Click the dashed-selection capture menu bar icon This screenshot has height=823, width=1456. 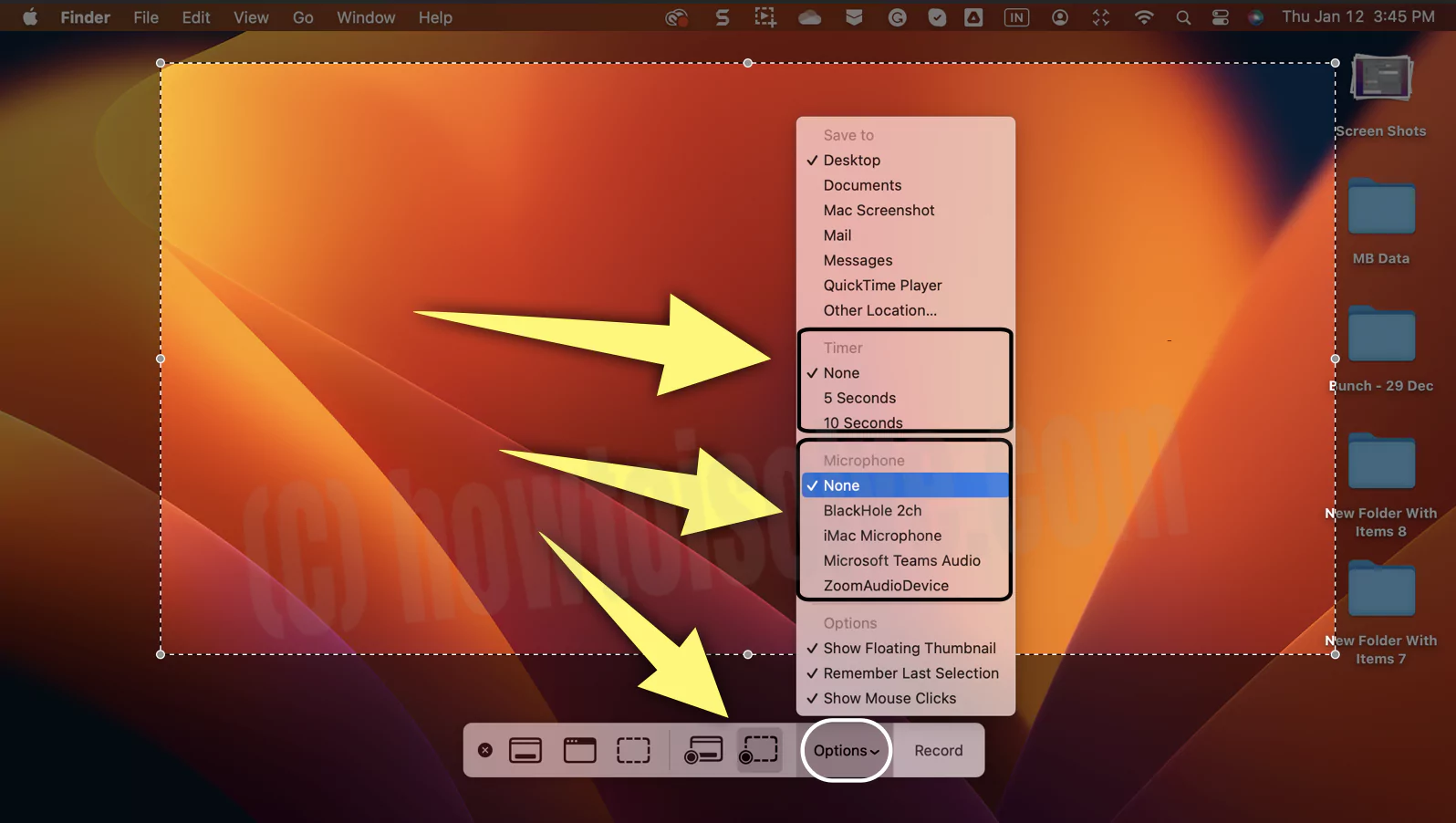pyautogui.click(x=764, y=17)
